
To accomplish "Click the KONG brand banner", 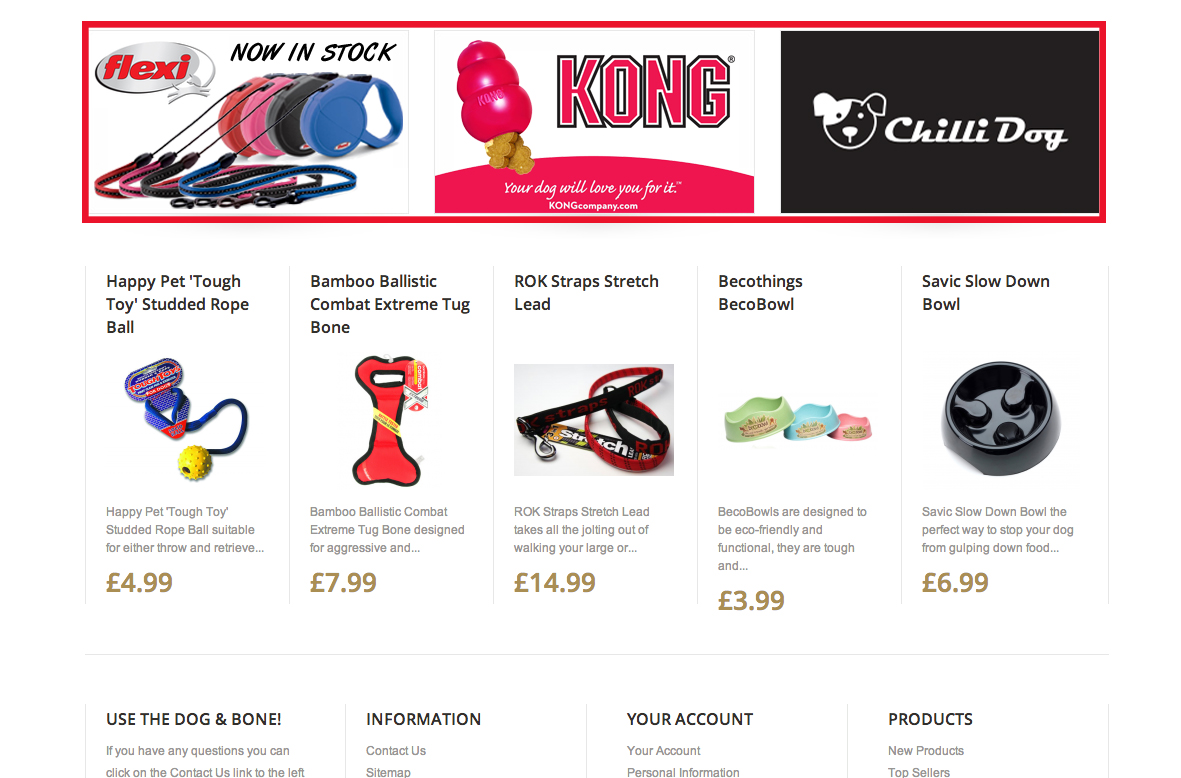I will (594, 122).
